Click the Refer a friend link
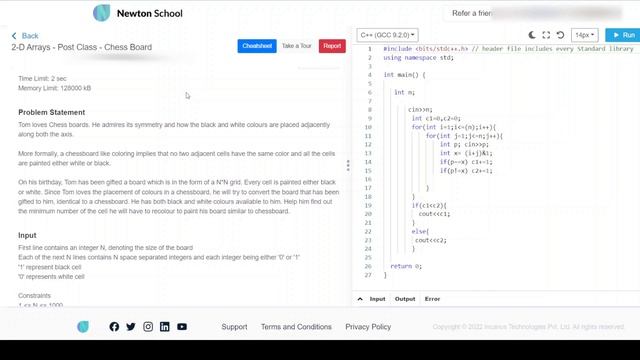 coord(472,13)
